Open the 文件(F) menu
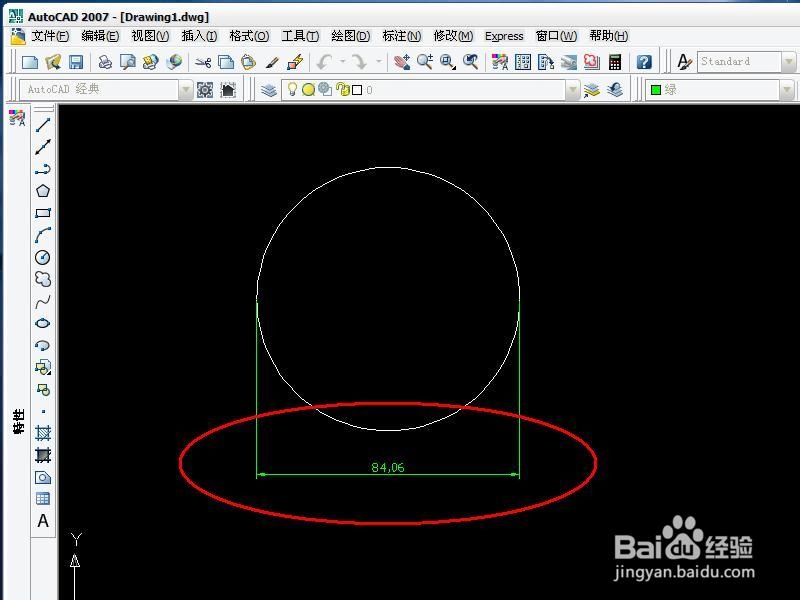Viewport: 800px width, 600px height. 50,36
